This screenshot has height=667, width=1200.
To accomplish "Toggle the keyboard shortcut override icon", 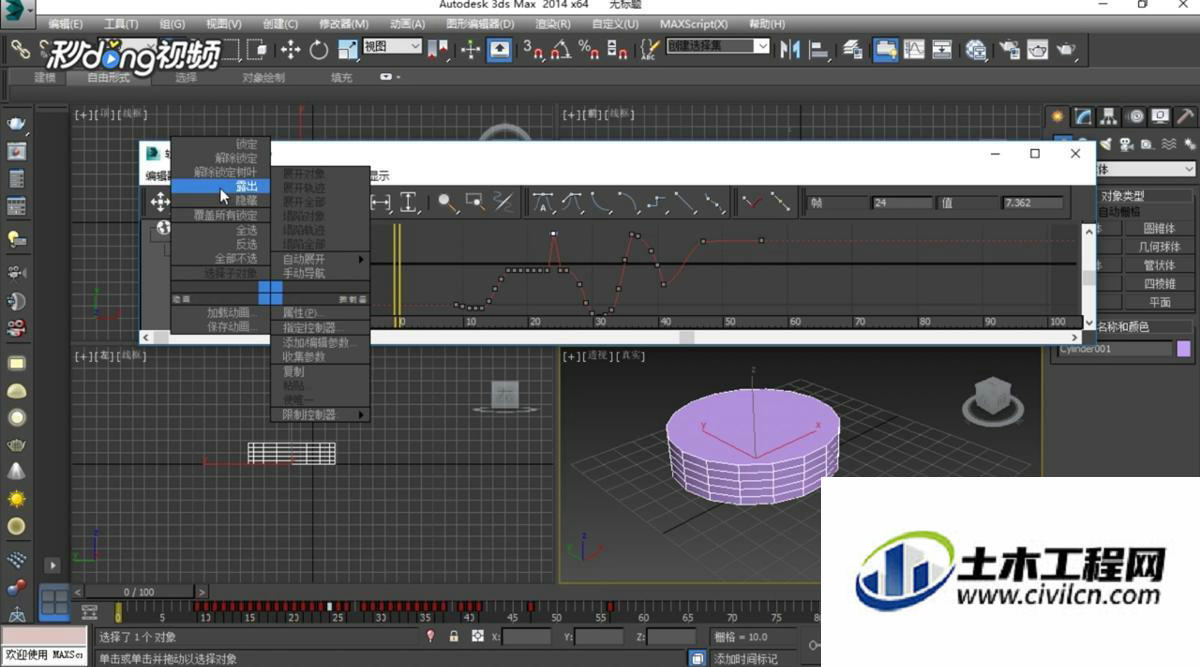I will point(500,48).
